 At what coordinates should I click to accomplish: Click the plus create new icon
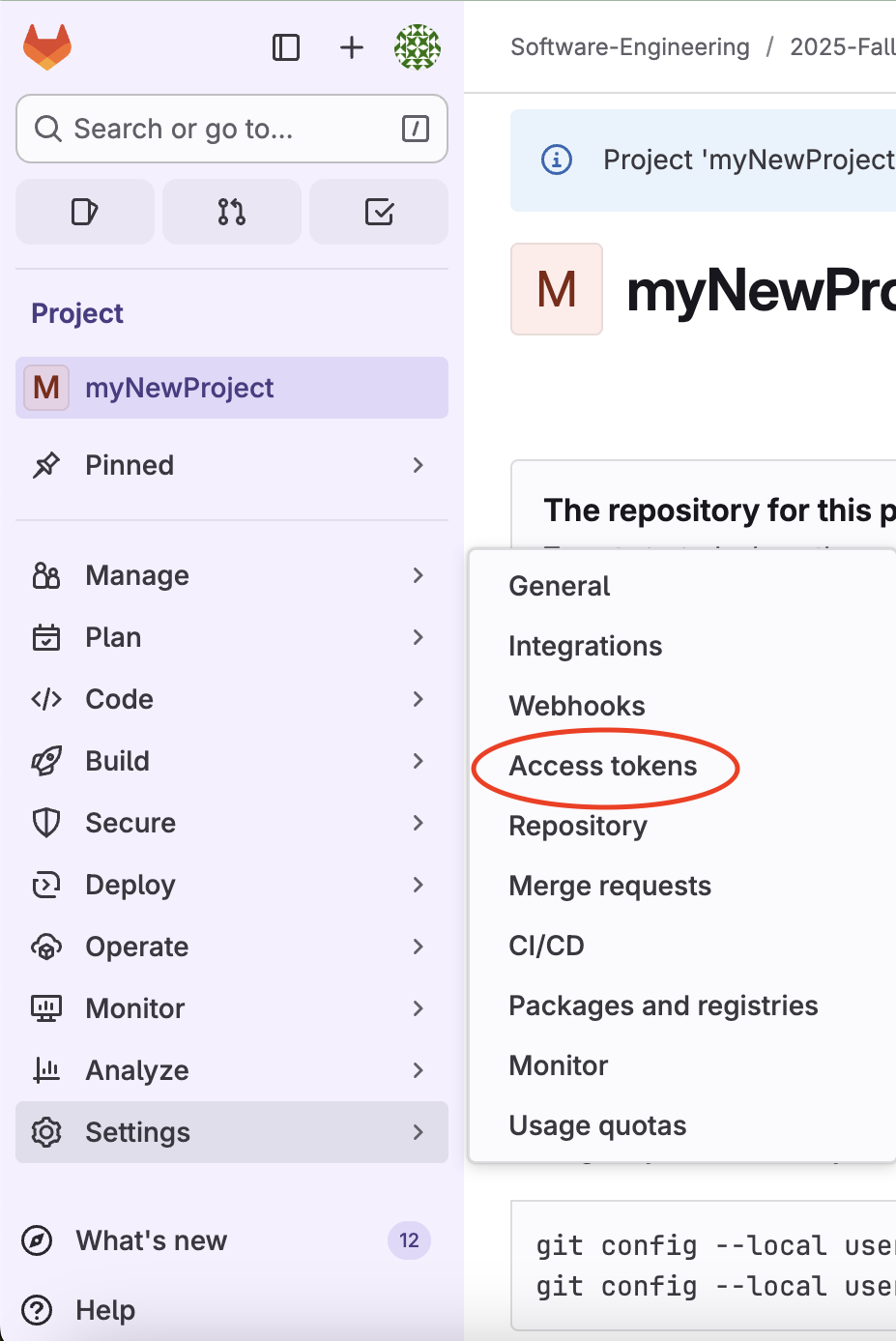tap(352, 47)
